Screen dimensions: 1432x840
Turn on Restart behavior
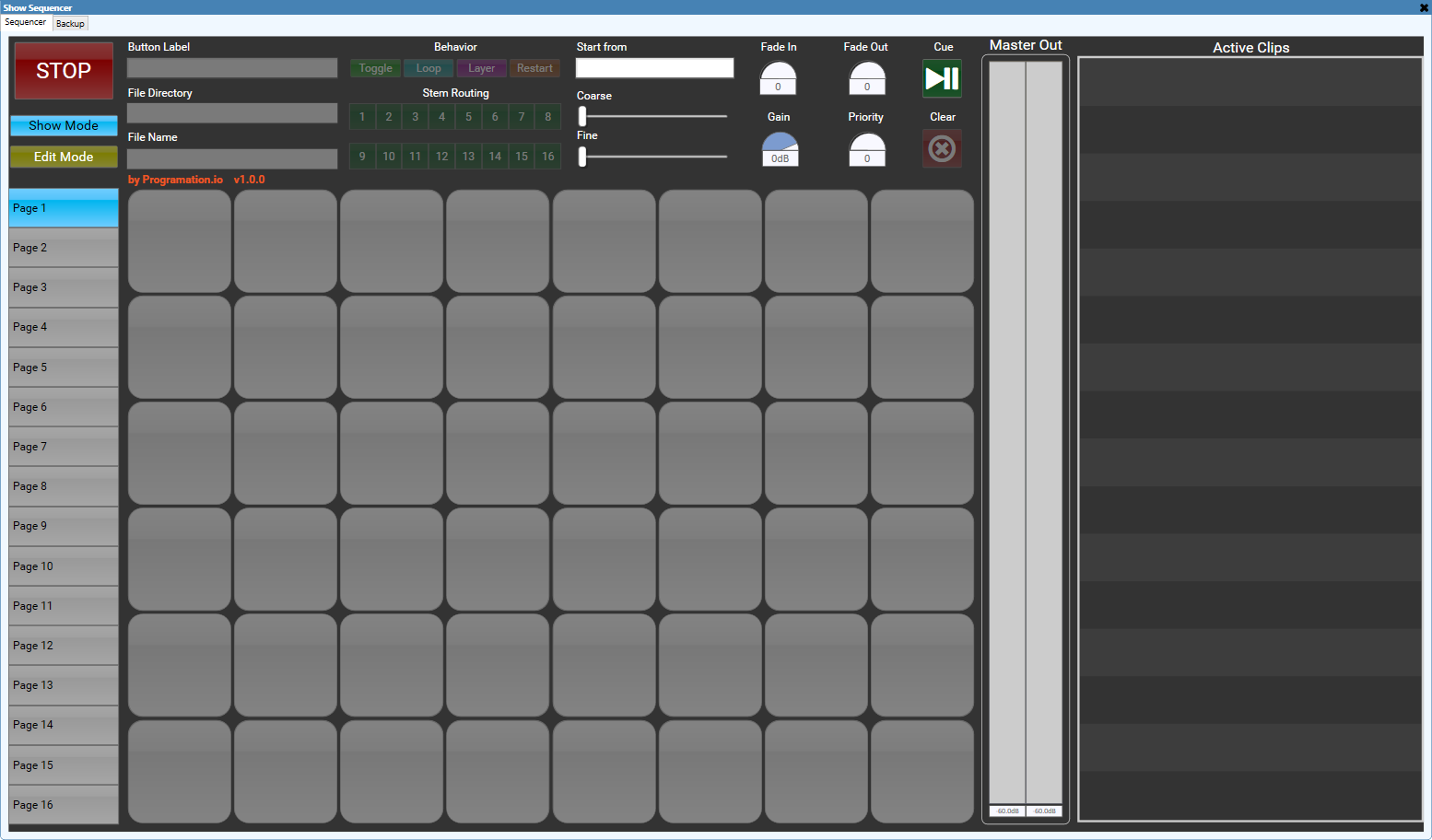click(x=534, y=68)
